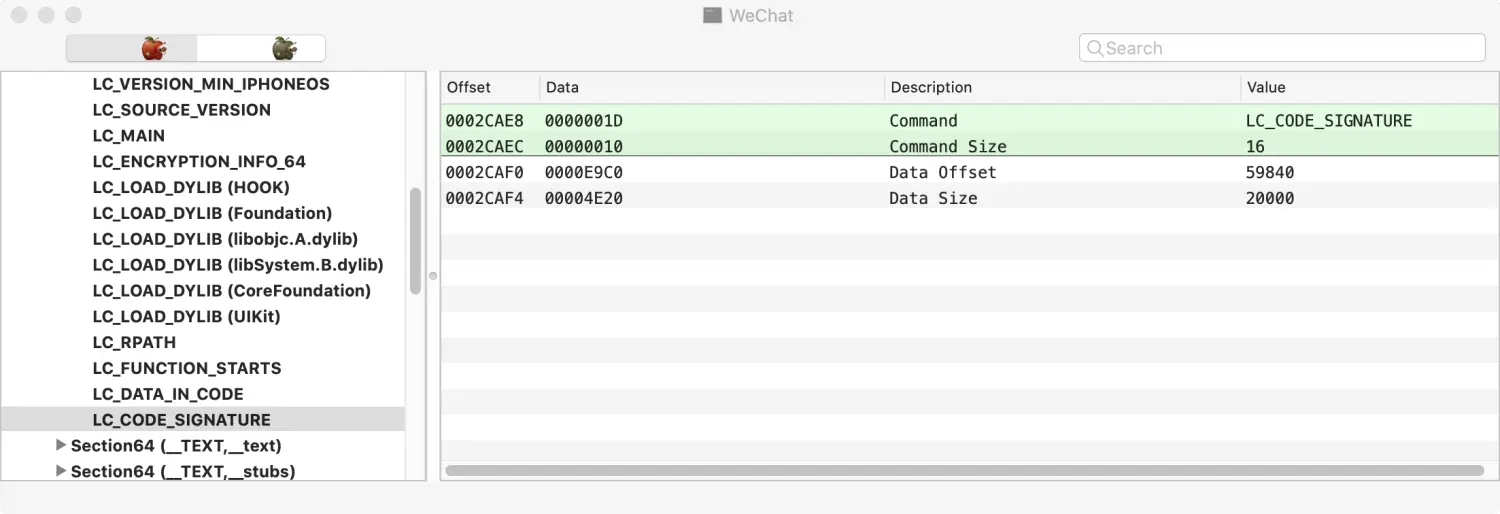This screenshot has height=514, width=1500.
Task: Click the magnifying glass search icon
Action: pos(1095,48)
